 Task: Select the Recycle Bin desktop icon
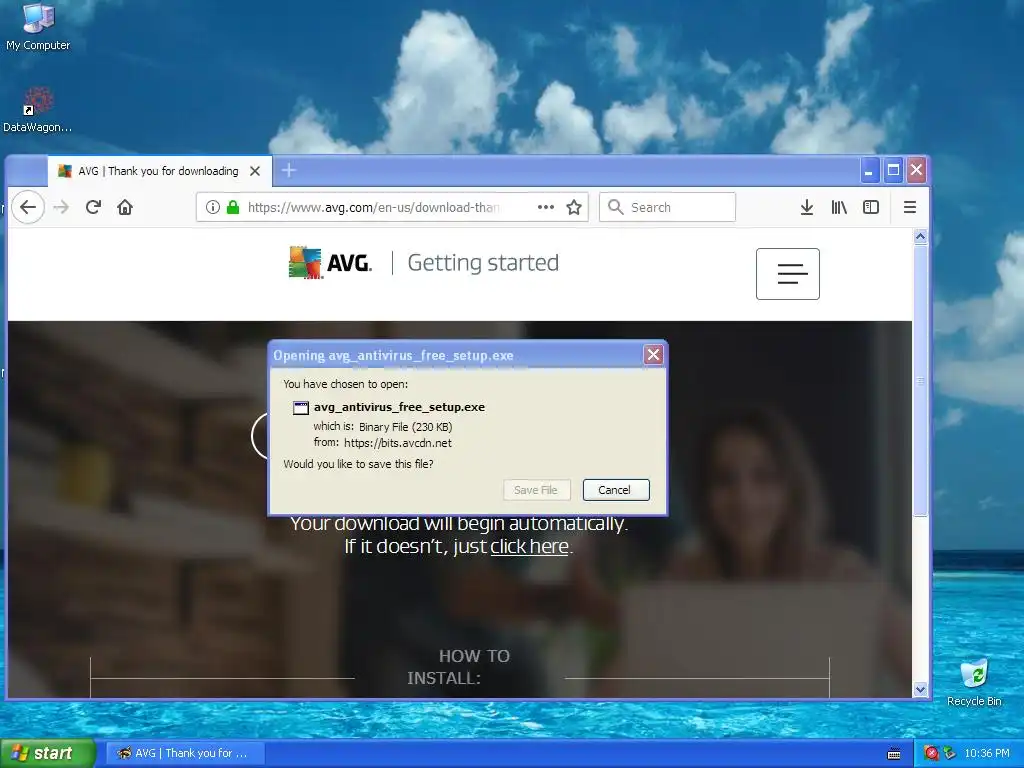click(974, 683)
